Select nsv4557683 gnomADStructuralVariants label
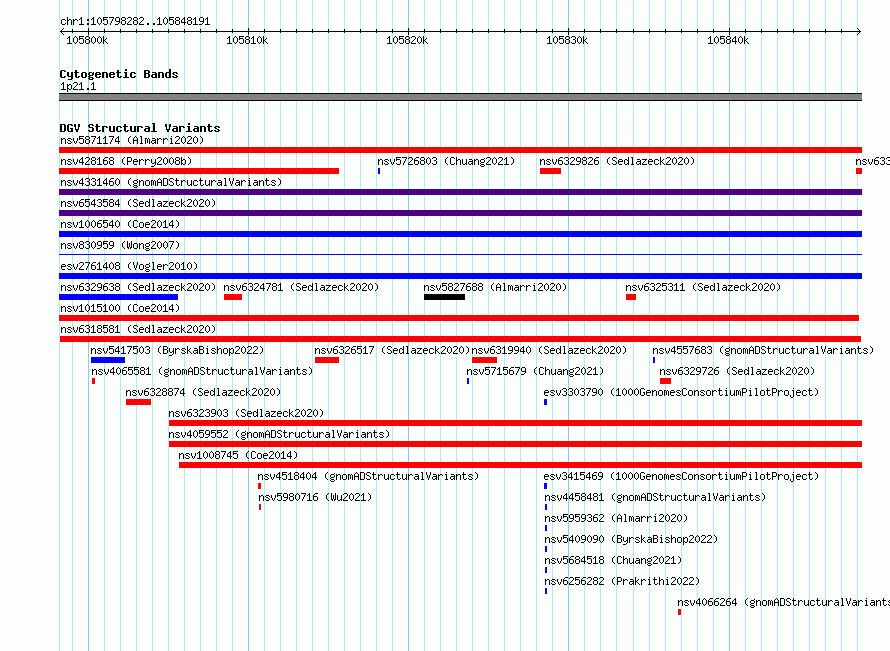Viewport: 890px width, 651px height. pyautogui.click(x=763, y=350)
